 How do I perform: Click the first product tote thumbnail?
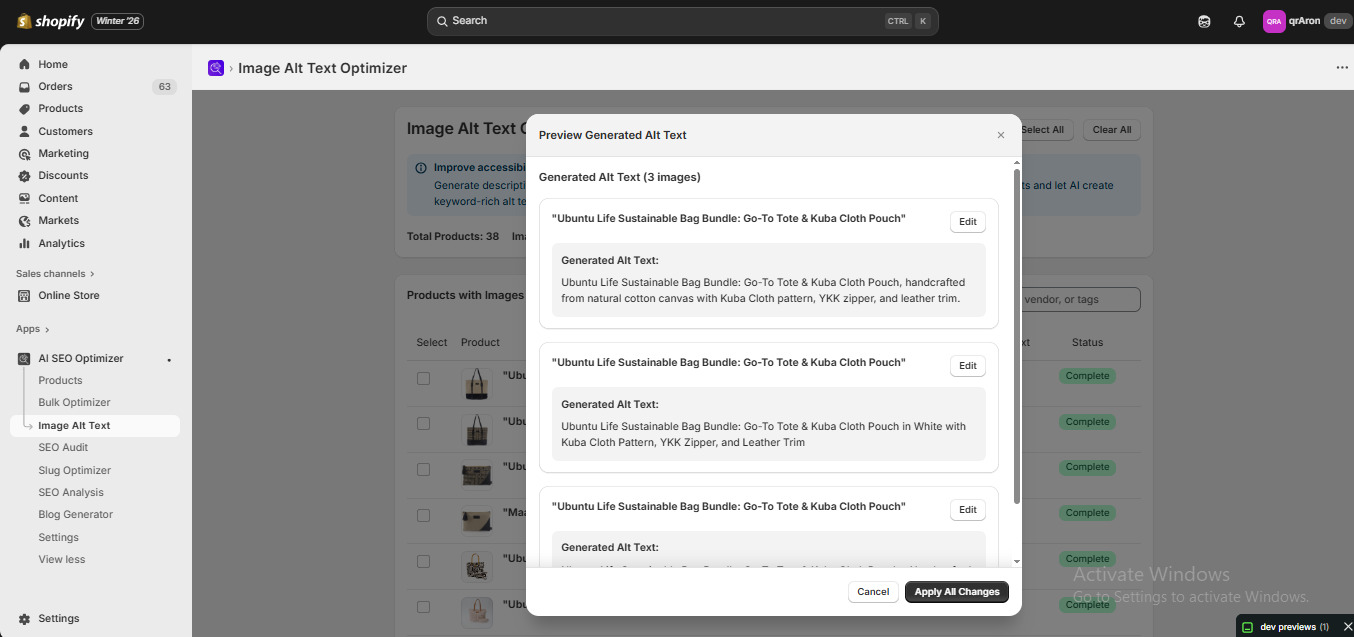coord(477,384)
